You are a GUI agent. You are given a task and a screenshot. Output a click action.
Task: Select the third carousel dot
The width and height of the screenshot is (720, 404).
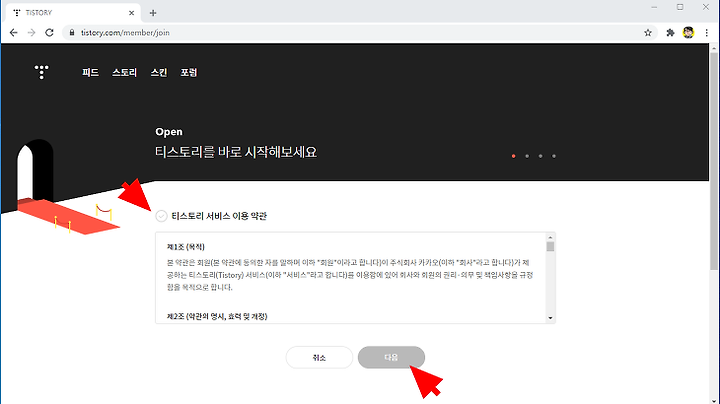click(540, 156)
